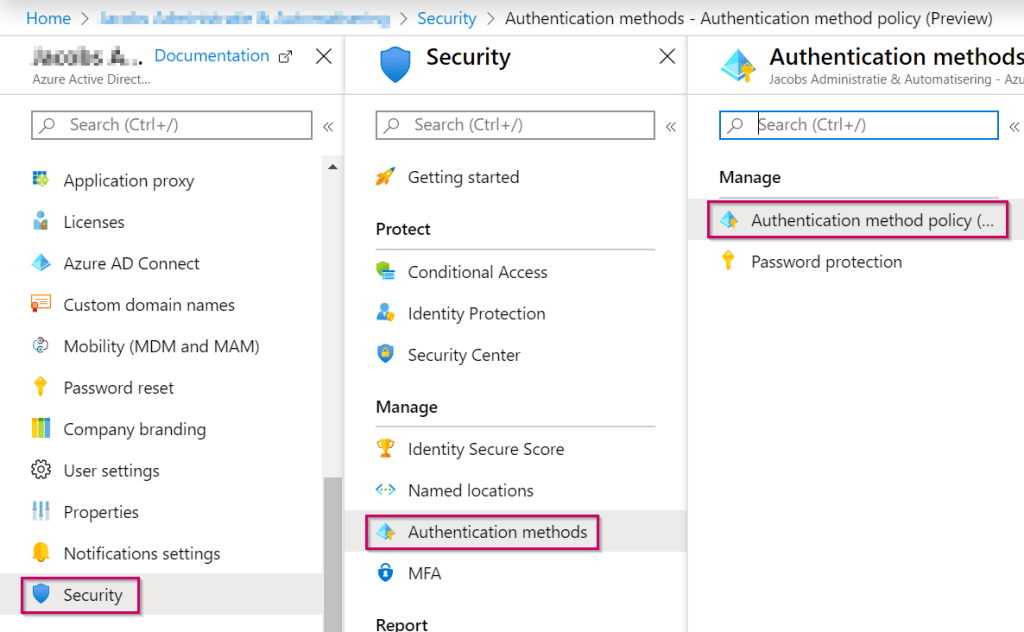Click the Conditional Access icon
The width and height of the screenshot is (1024, 632).
pyautogui.click(x=385, y=272)
